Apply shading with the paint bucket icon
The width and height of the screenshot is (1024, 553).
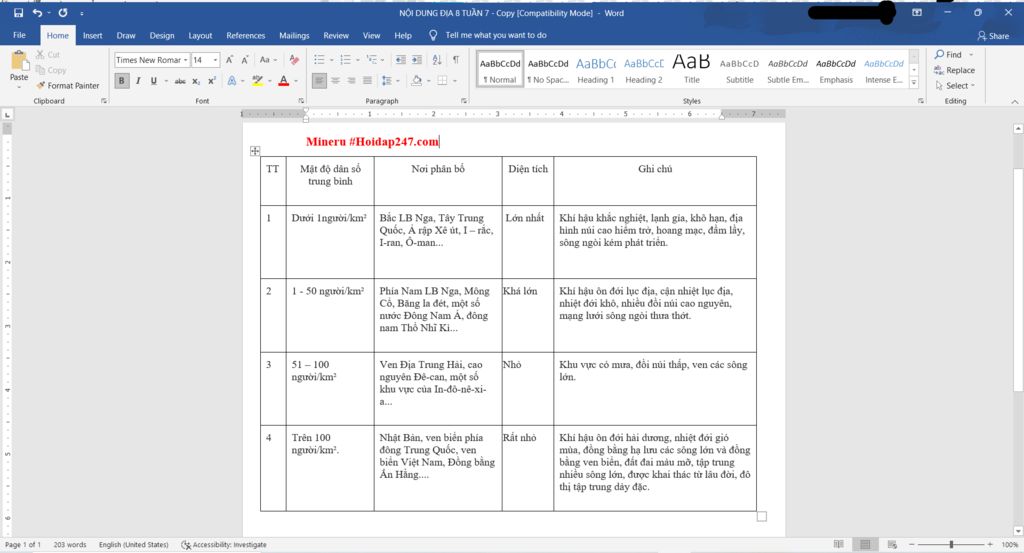coord(416,81)
